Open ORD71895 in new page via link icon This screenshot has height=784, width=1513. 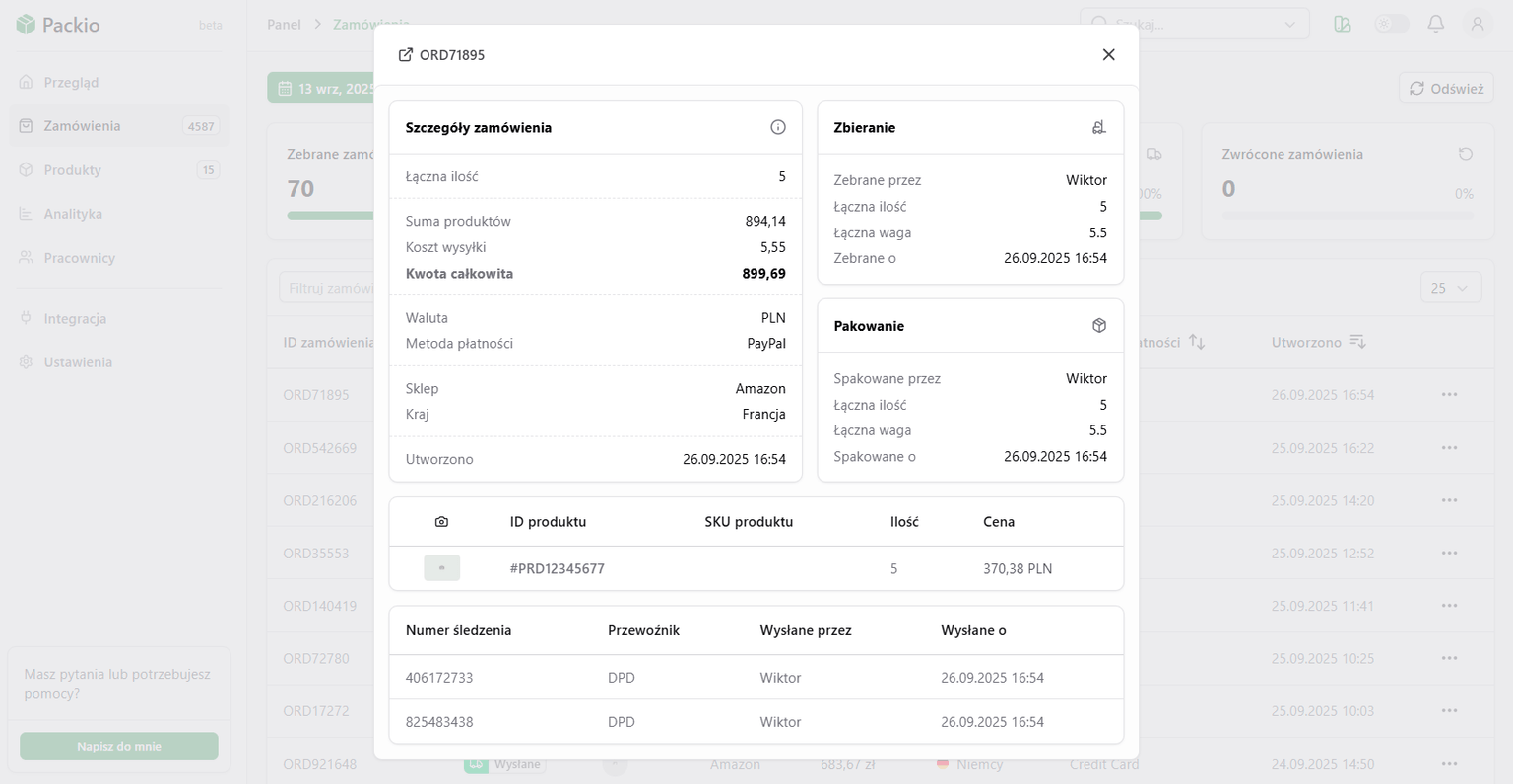pyautogui.click(x=405, y=55)
